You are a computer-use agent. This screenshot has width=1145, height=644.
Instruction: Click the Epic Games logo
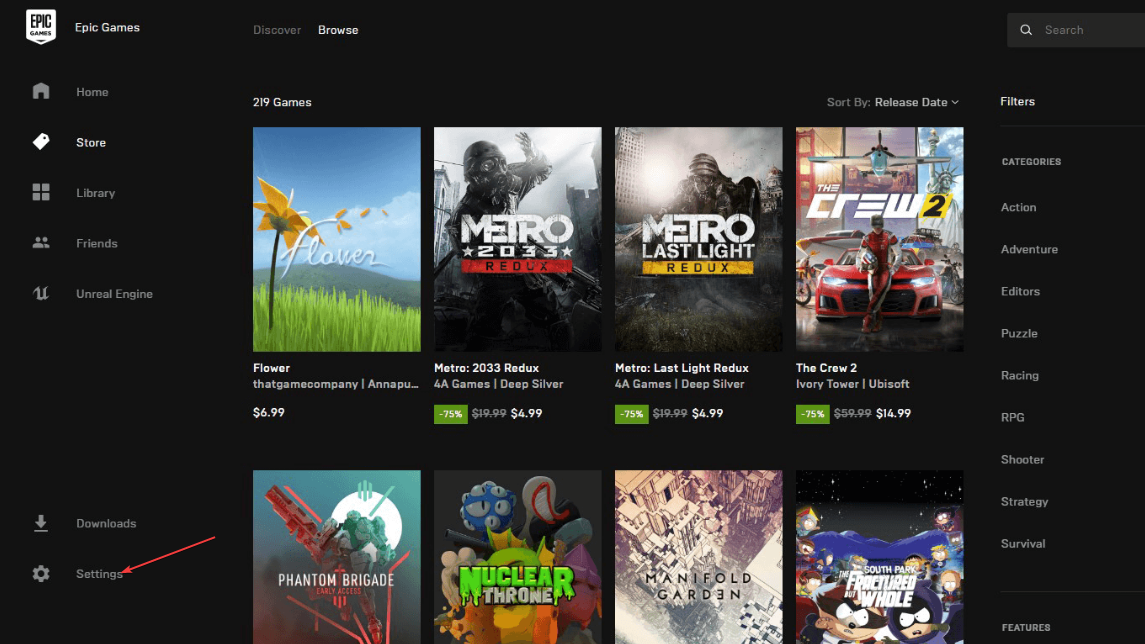point(41,27)
